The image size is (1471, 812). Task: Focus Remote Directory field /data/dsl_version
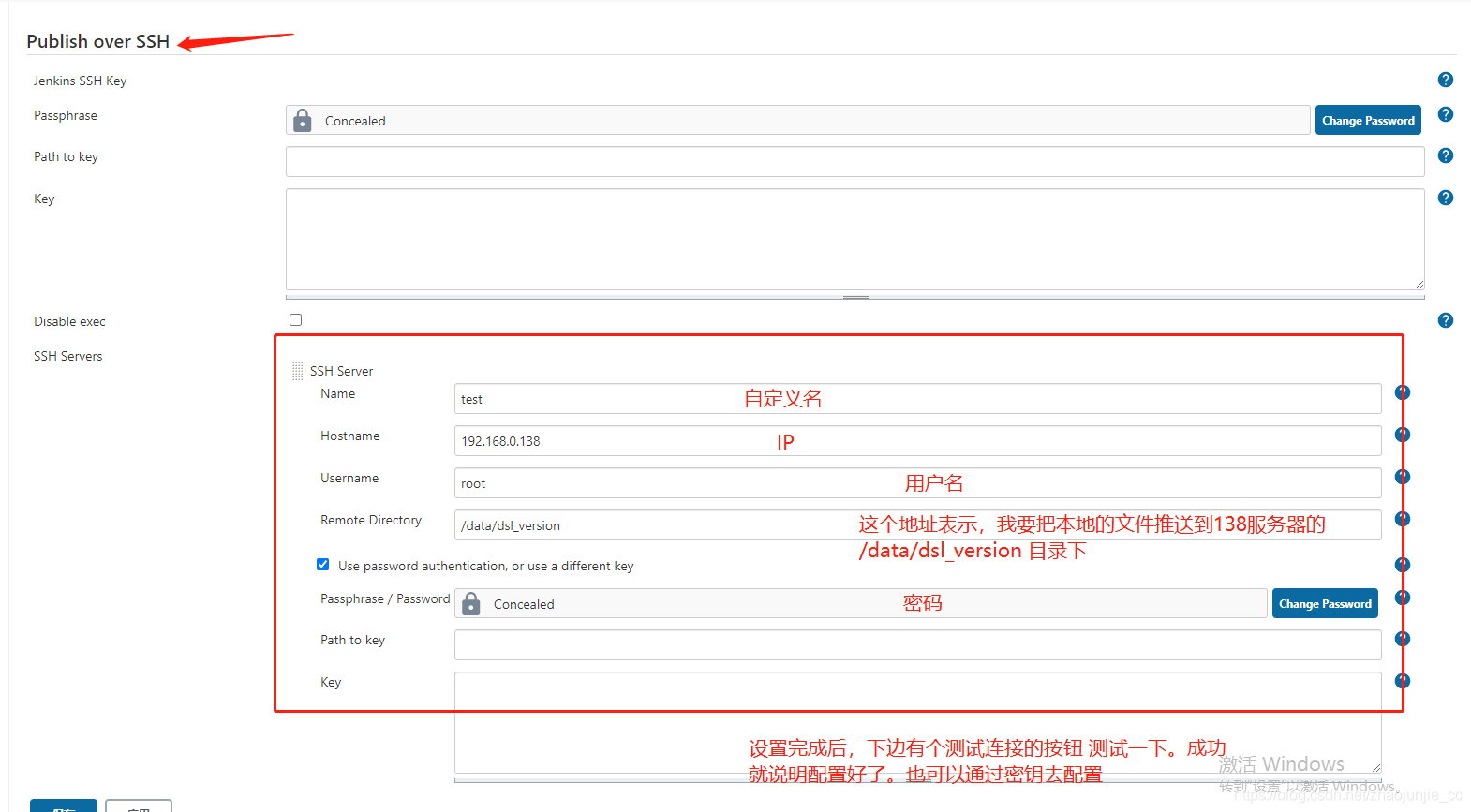(x=918, y=524)
